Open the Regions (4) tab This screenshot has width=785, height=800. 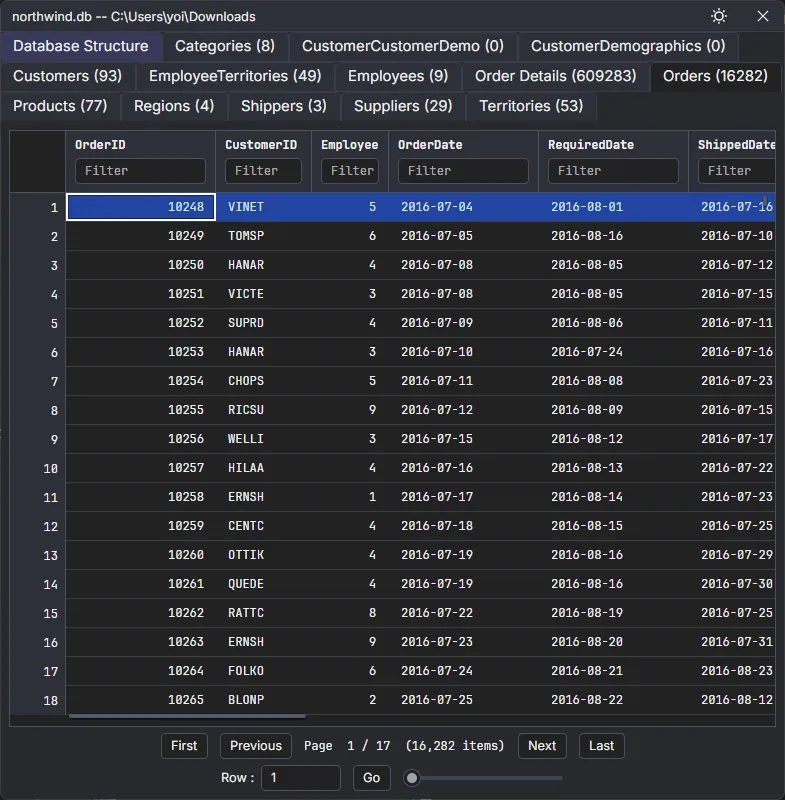click(x=174, y=106)
